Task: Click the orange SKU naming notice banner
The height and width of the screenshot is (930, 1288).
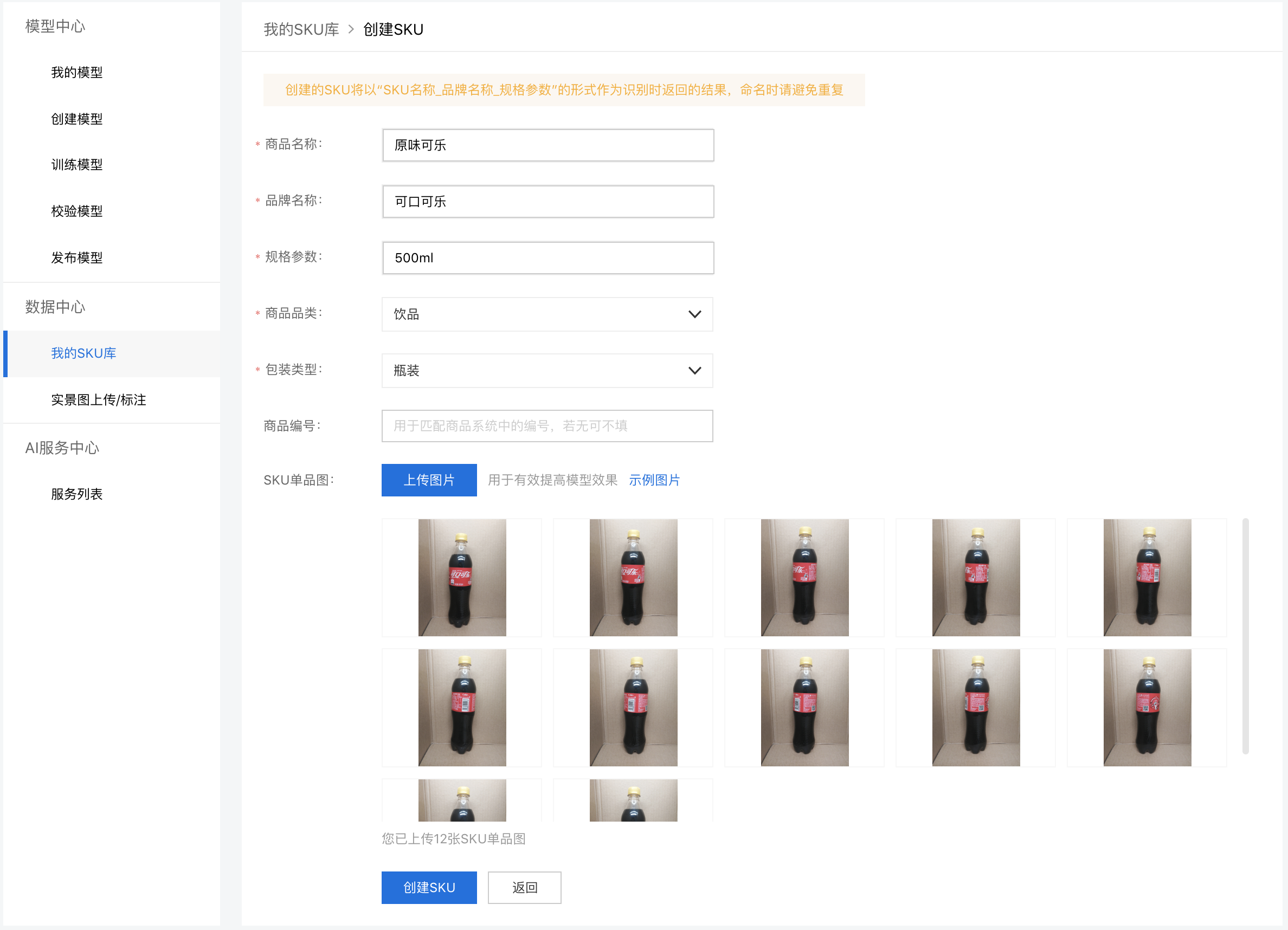Action: pyautogui.click(x=564, y=90)
